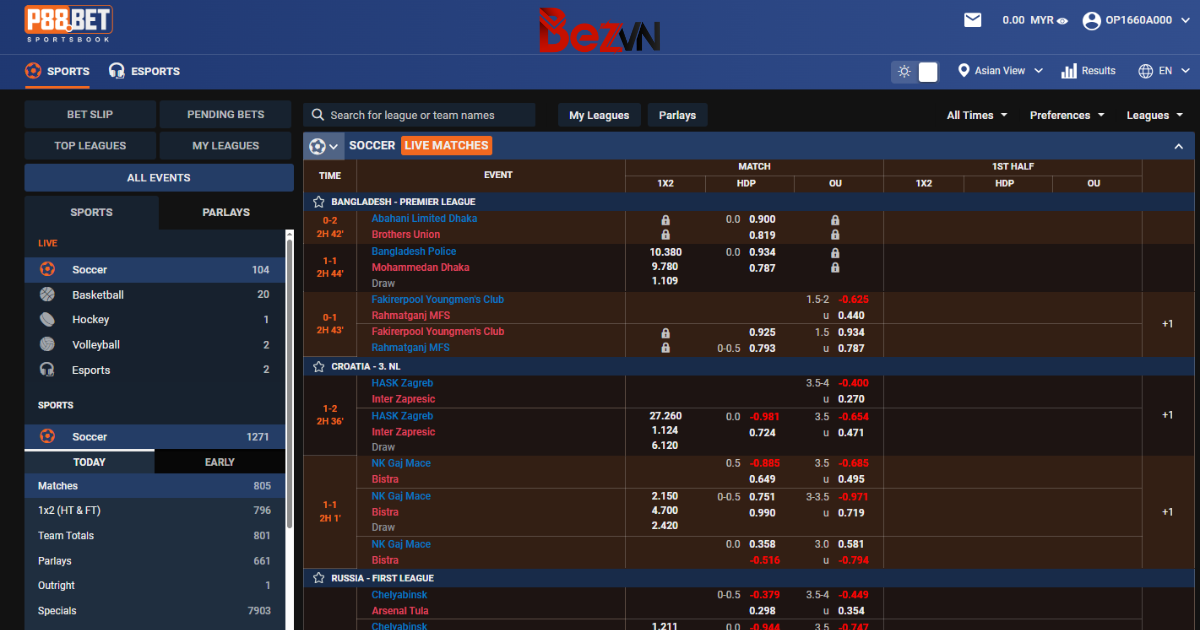Favorite the Bangladesh Premier League star
1200x630 pixels.
[x=319, y=202]
